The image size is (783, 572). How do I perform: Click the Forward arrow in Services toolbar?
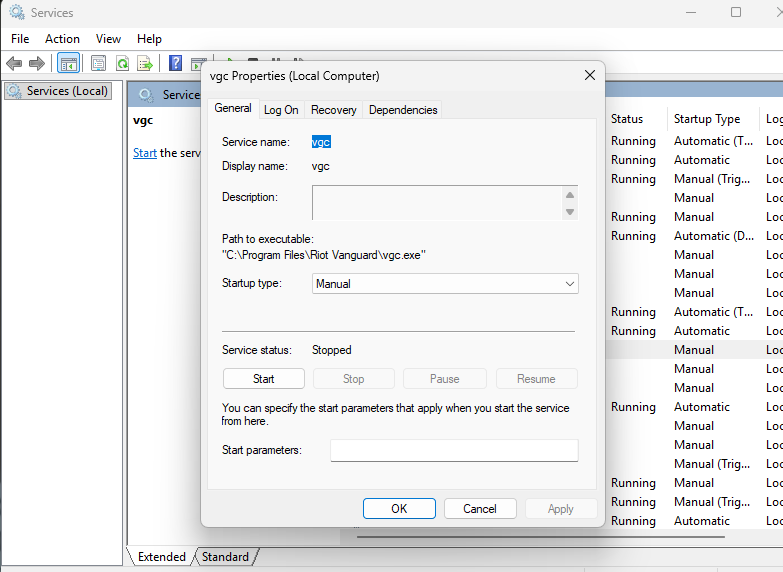click(37, 63)
